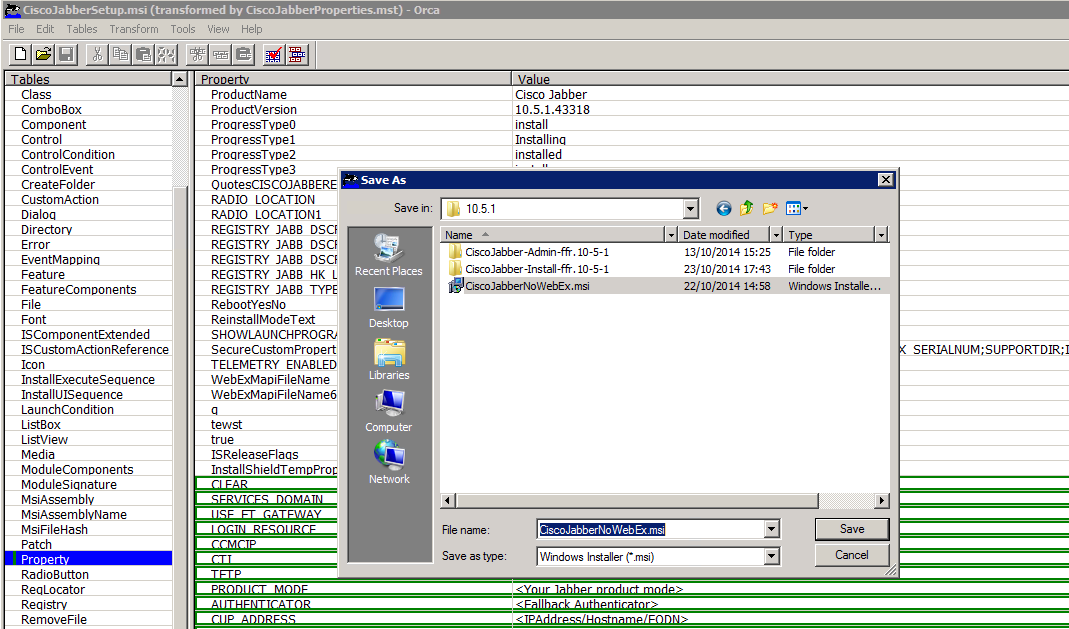Create a new folder in Save As dialog
This screenshot has height=629, width=1069.
[x=770, y=209]
